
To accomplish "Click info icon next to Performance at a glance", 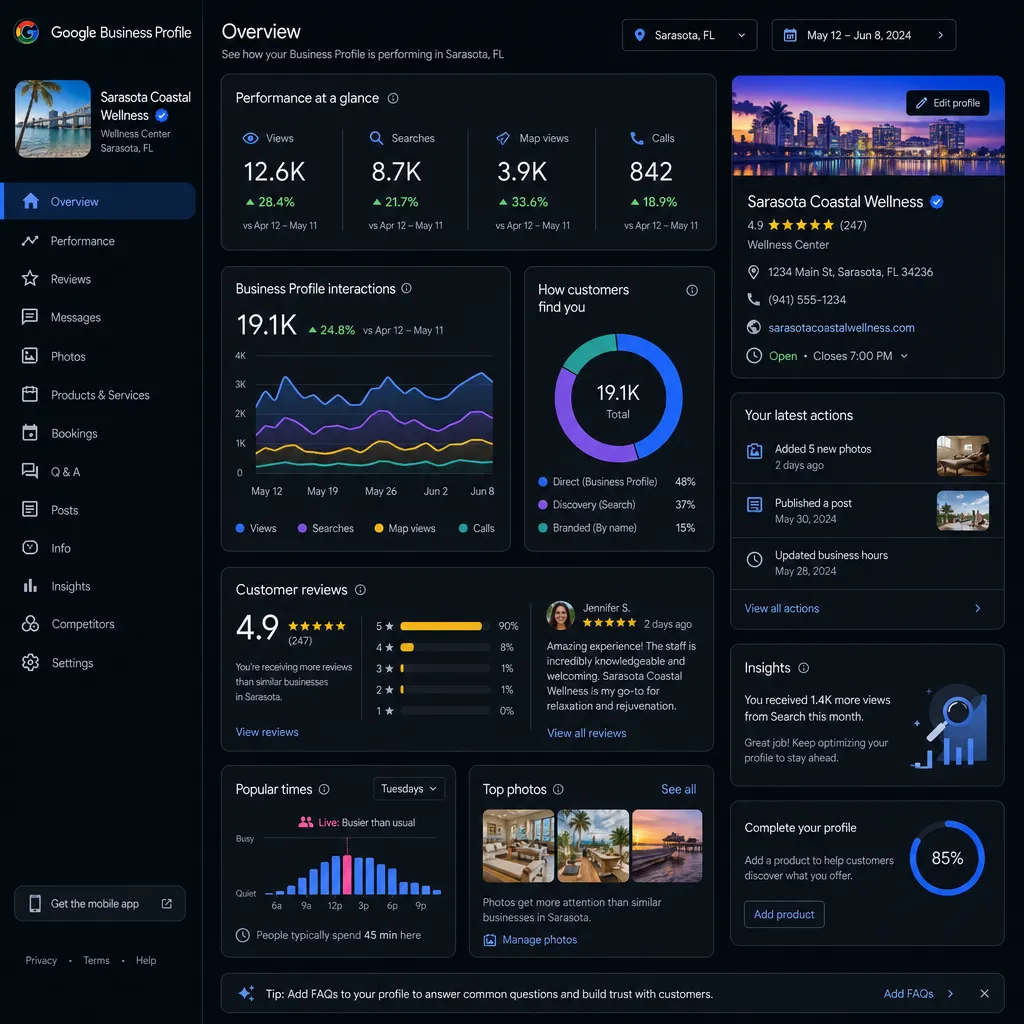I will point(393,98).
